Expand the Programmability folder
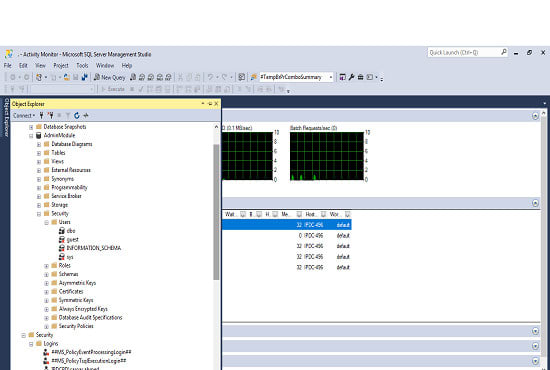Image resolution: width=550 pixels, height=370 pixels. (39, 188)
